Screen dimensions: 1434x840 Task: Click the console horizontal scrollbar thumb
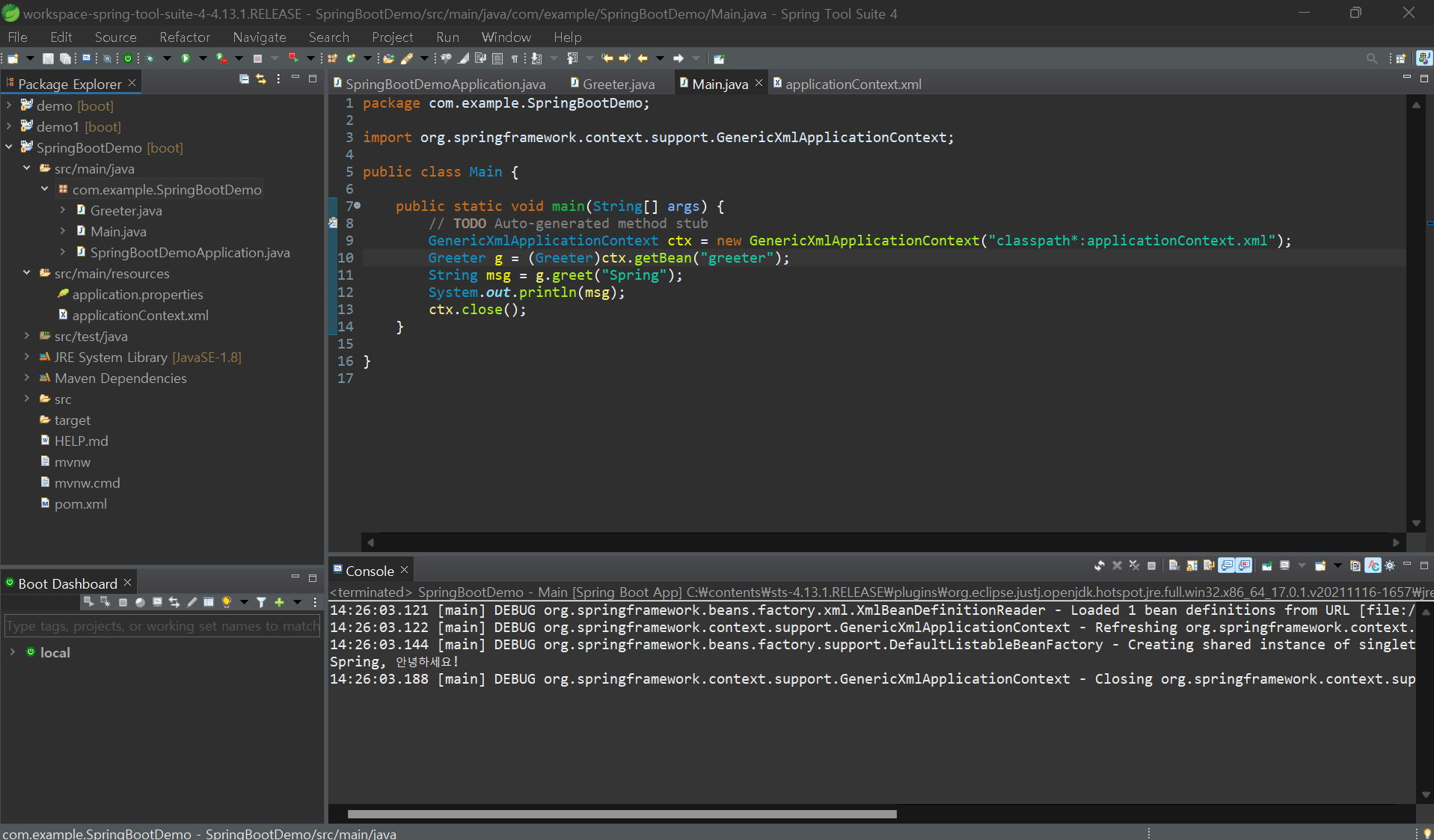point(622,815)
